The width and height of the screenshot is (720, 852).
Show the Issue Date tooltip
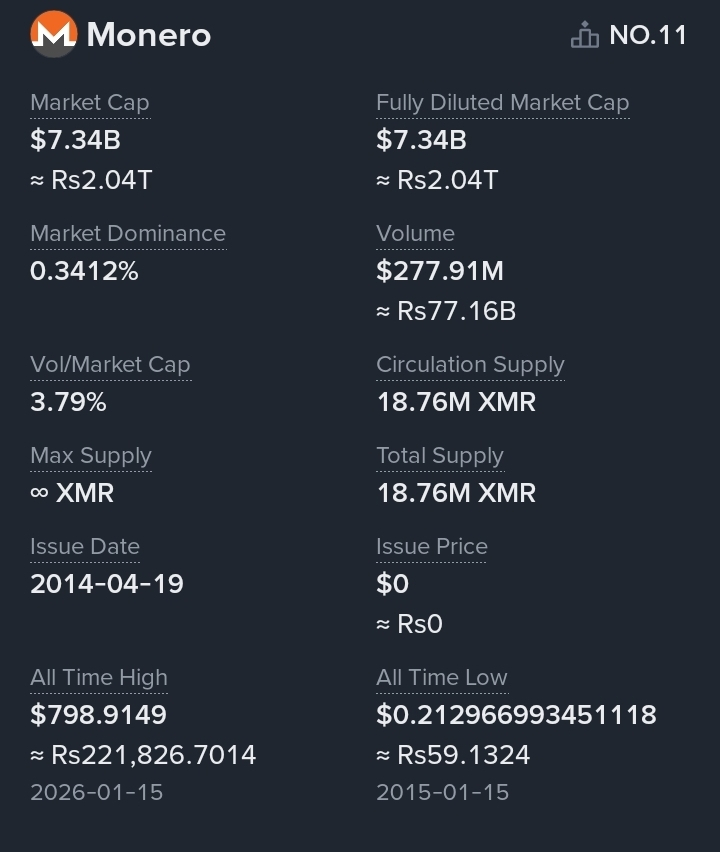(x=85, y=547)
